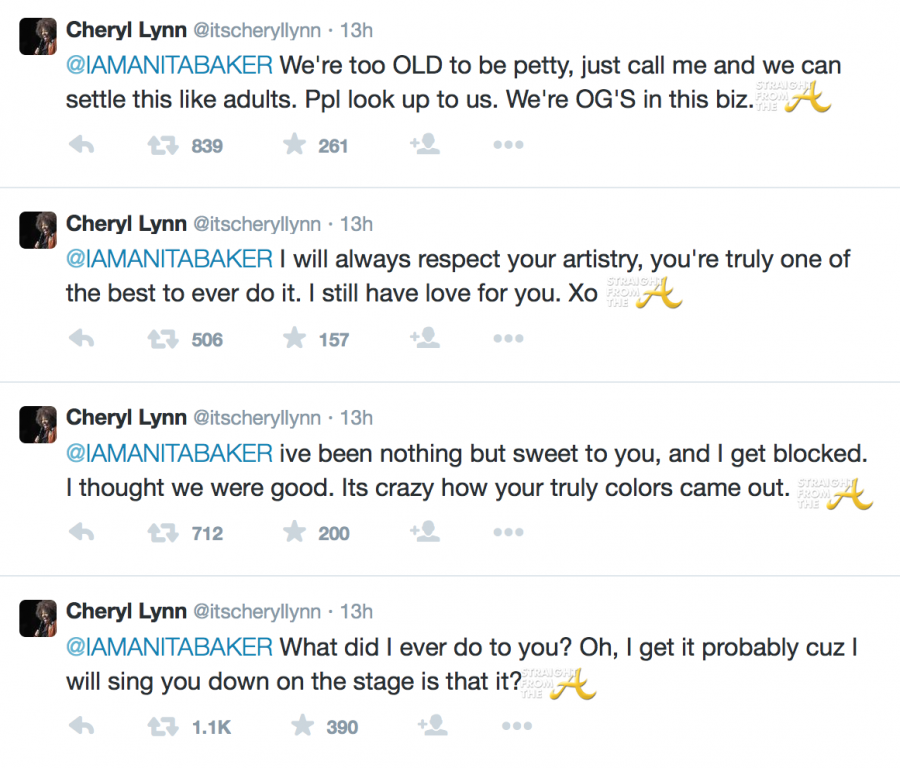The image size is (900, 768).
Task: Retweet the tweet with 839 retweets
Action: tap(161, 145)
